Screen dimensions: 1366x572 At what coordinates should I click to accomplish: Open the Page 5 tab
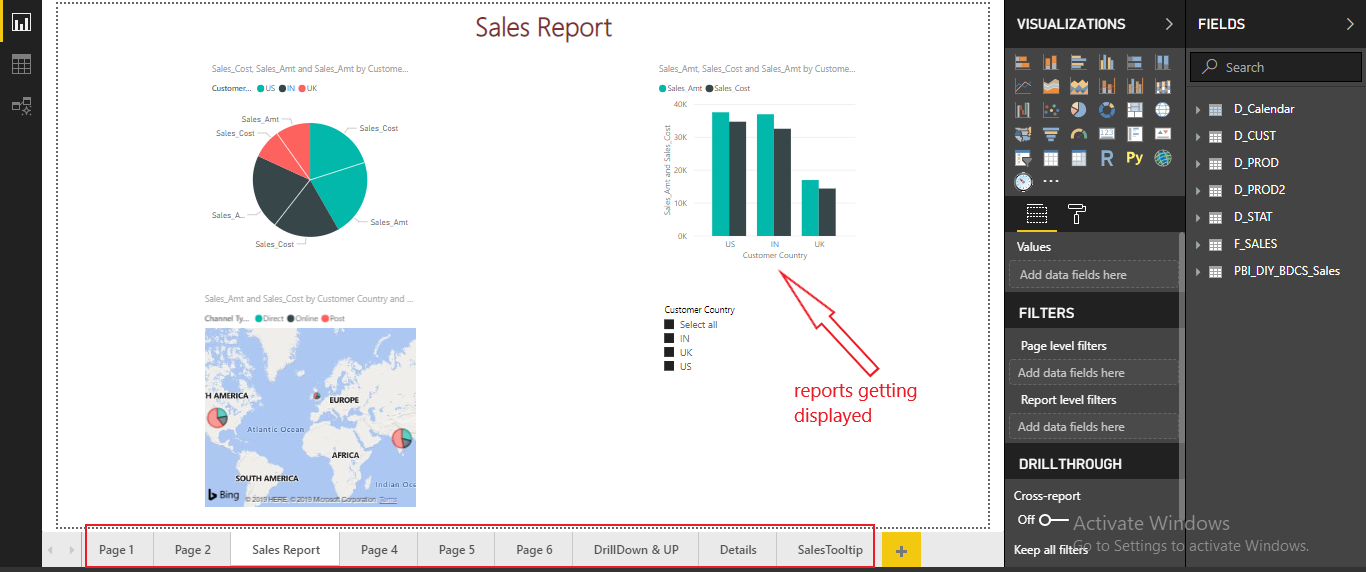[x=456, y=549]
